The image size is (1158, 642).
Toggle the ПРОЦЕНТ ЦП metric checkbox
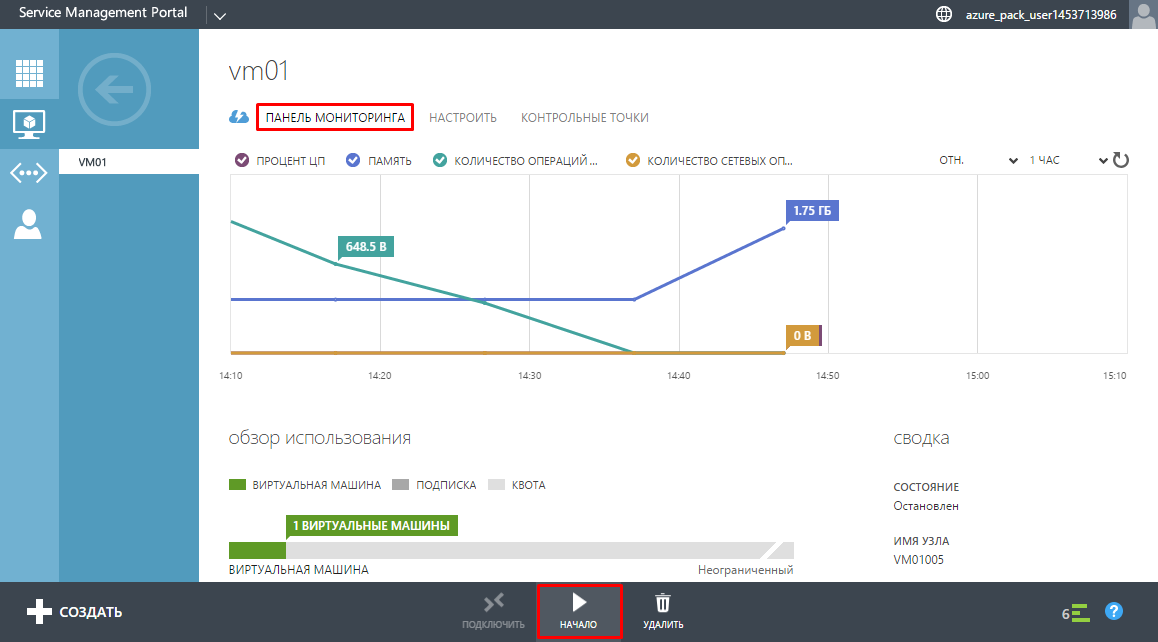click(241, 160)
